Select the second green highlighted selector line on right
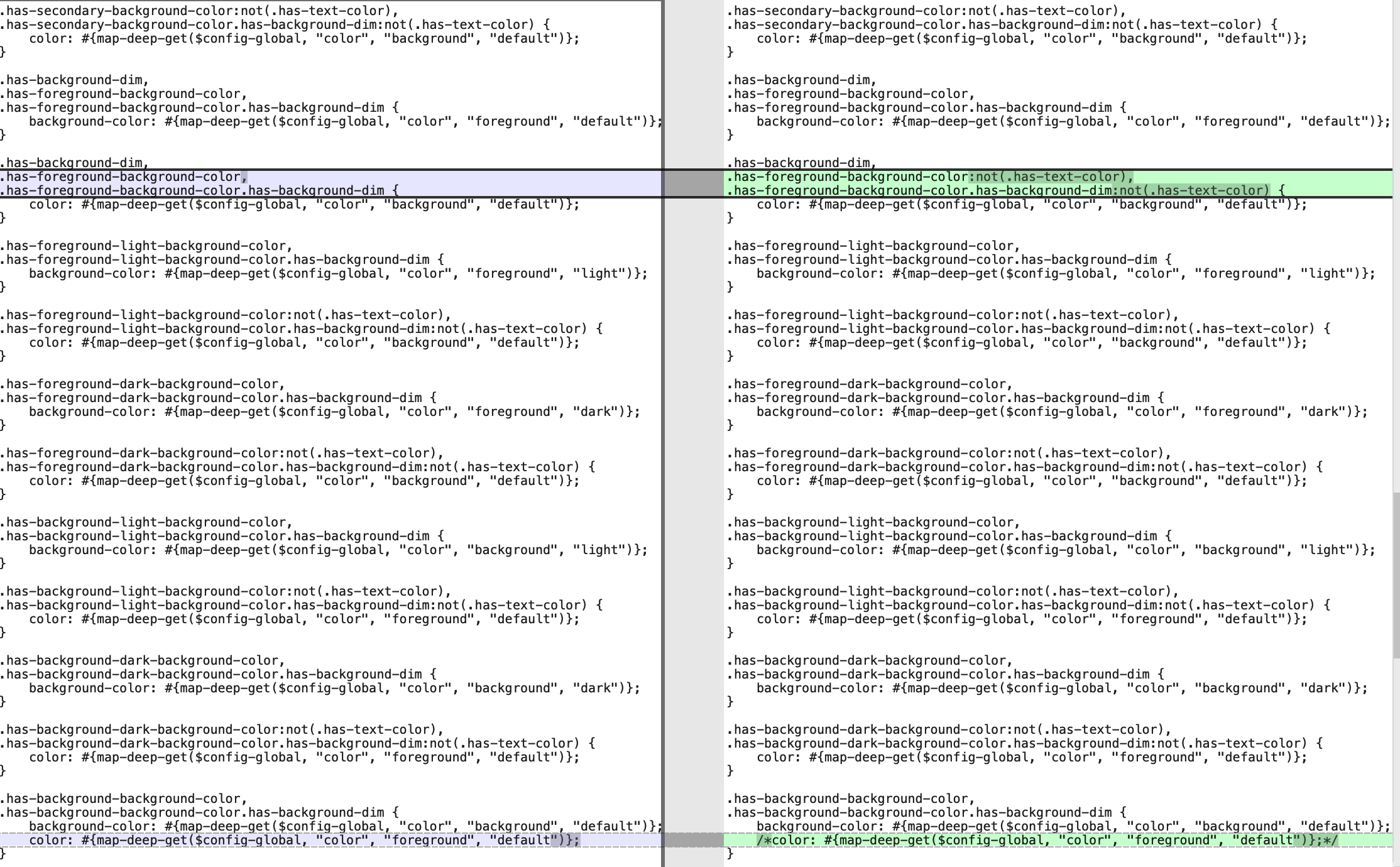This screenshot has width=1400, height=867. point(943,190)
